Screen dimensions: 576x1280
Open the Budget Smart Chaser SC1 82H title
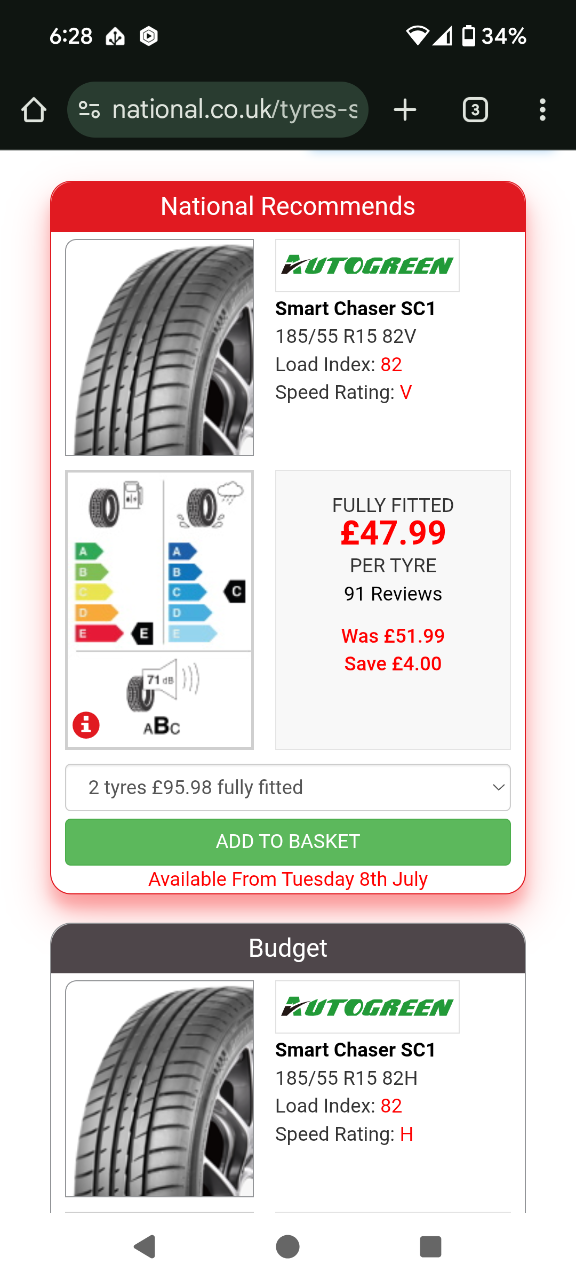click(x=356, y=1050)
